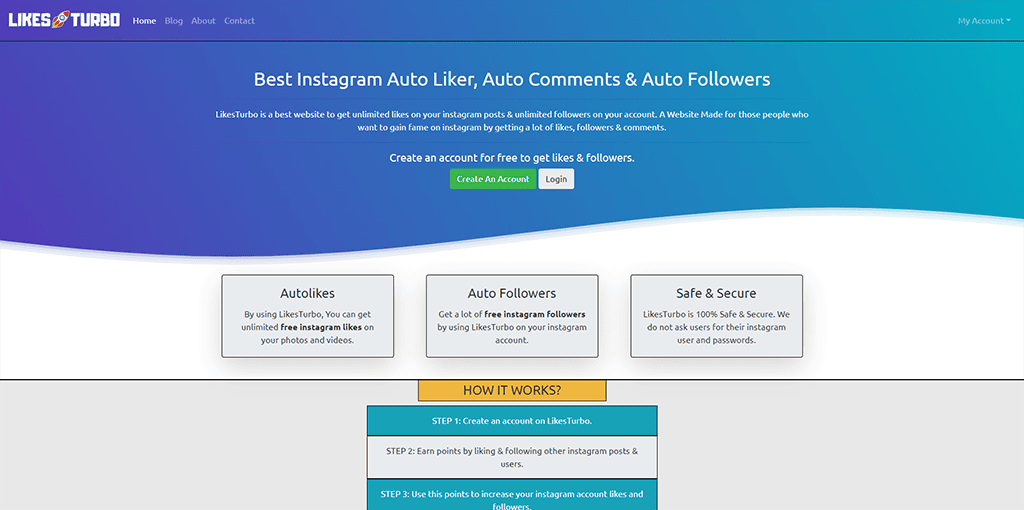Click 'Create an account for free' text

512,158
